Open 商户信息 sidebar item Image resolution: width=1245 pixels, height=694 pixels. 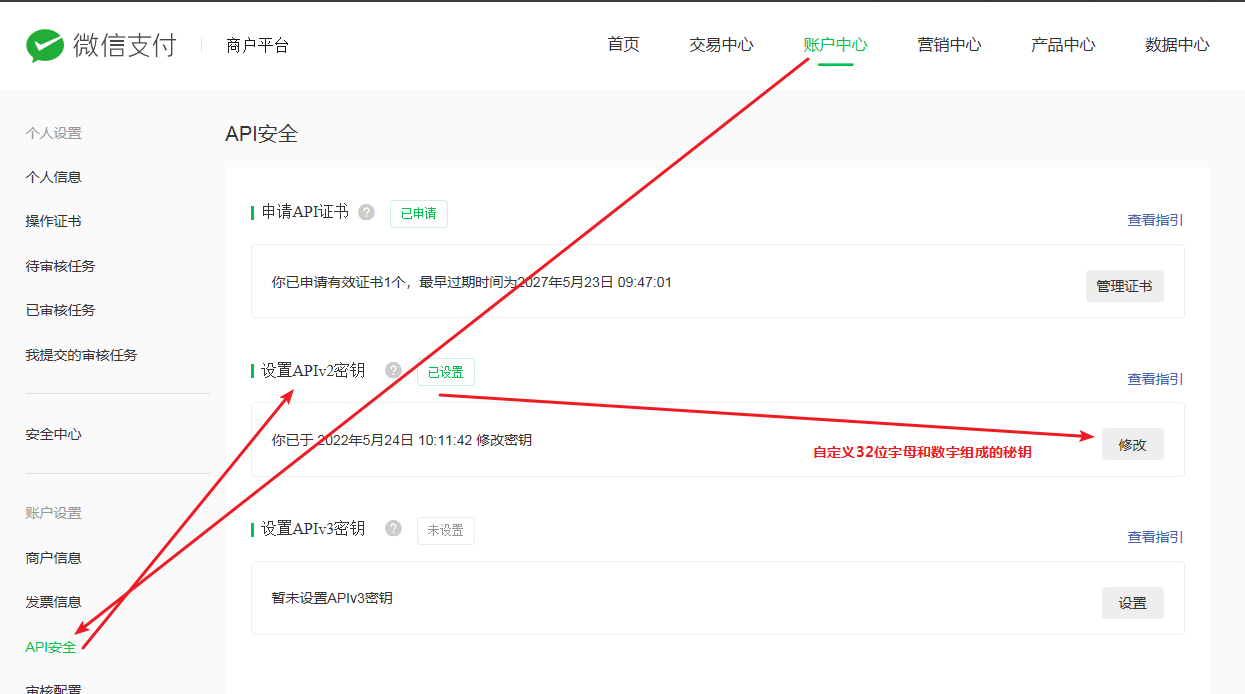[x=53, y=558]
